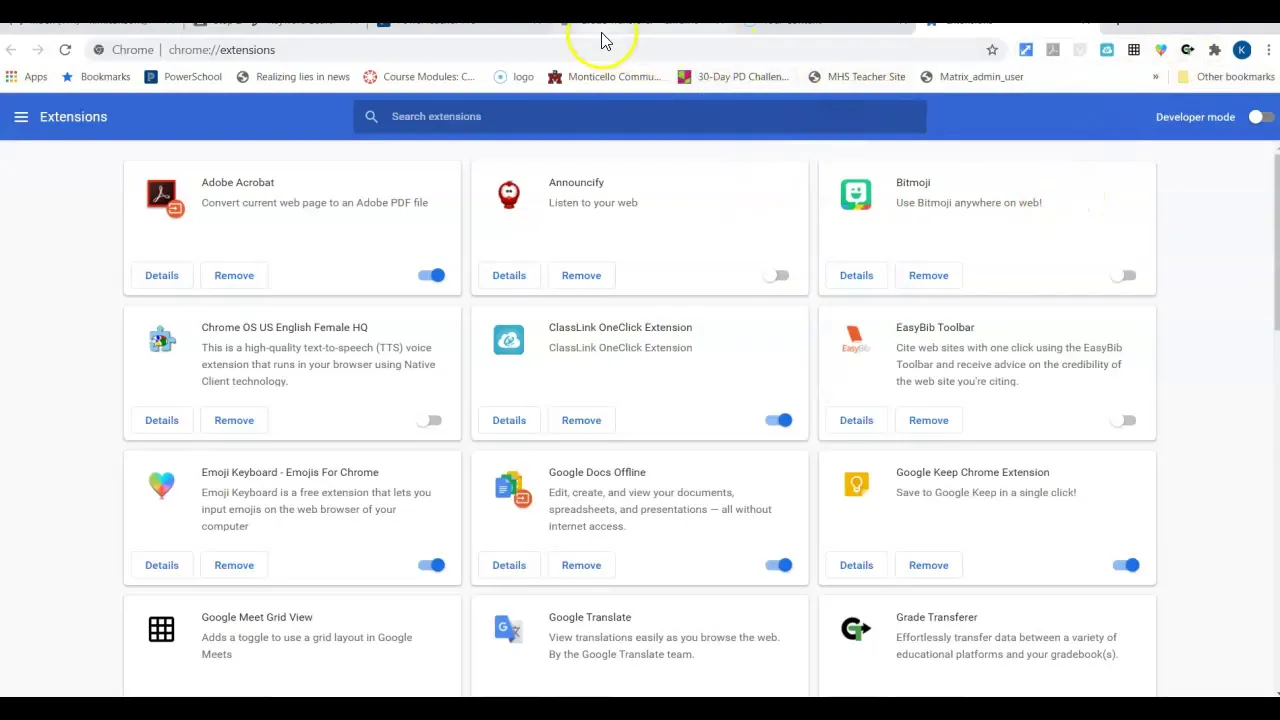Enable Chrome OS US English Female toggle
This screenshot has height=720, width=1280.
(x=429, y=420)
